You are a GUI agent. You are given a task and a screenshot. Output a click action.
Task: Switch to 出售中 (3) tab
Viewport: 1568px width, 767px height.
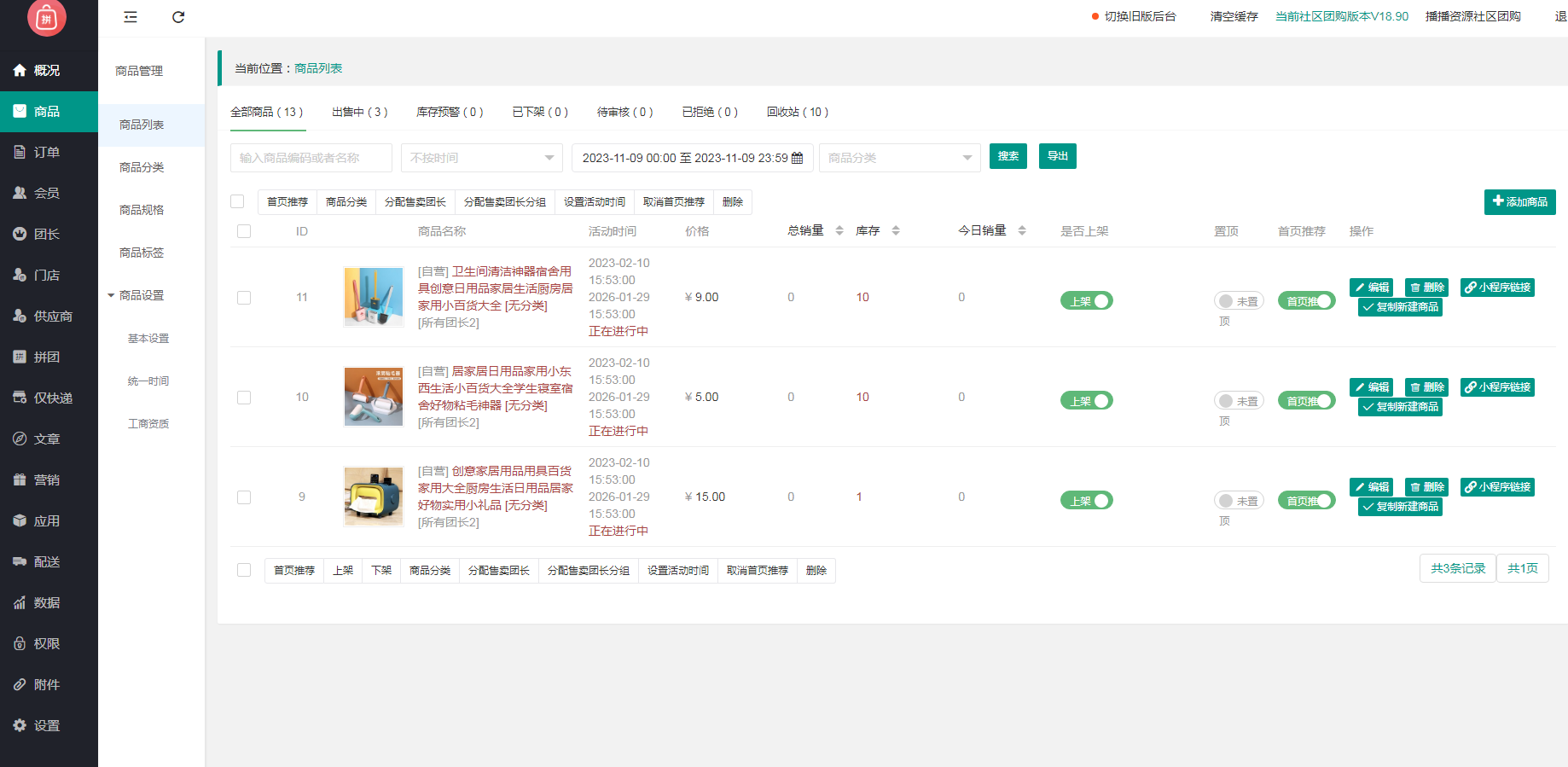[359, 112]
